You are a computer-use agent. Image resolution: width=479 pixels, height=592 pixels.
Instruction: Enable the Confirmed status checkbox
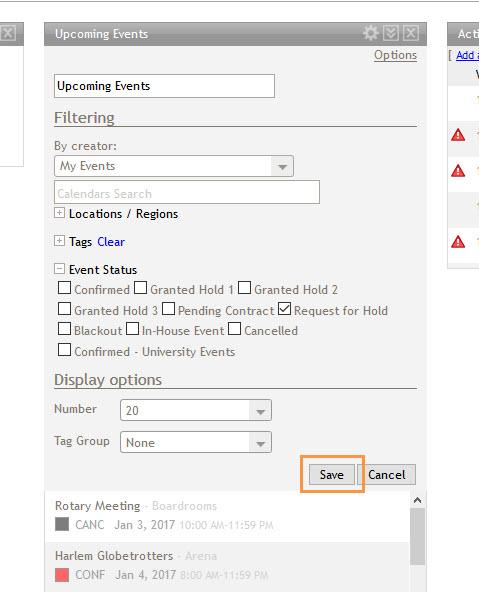[65, 288]
